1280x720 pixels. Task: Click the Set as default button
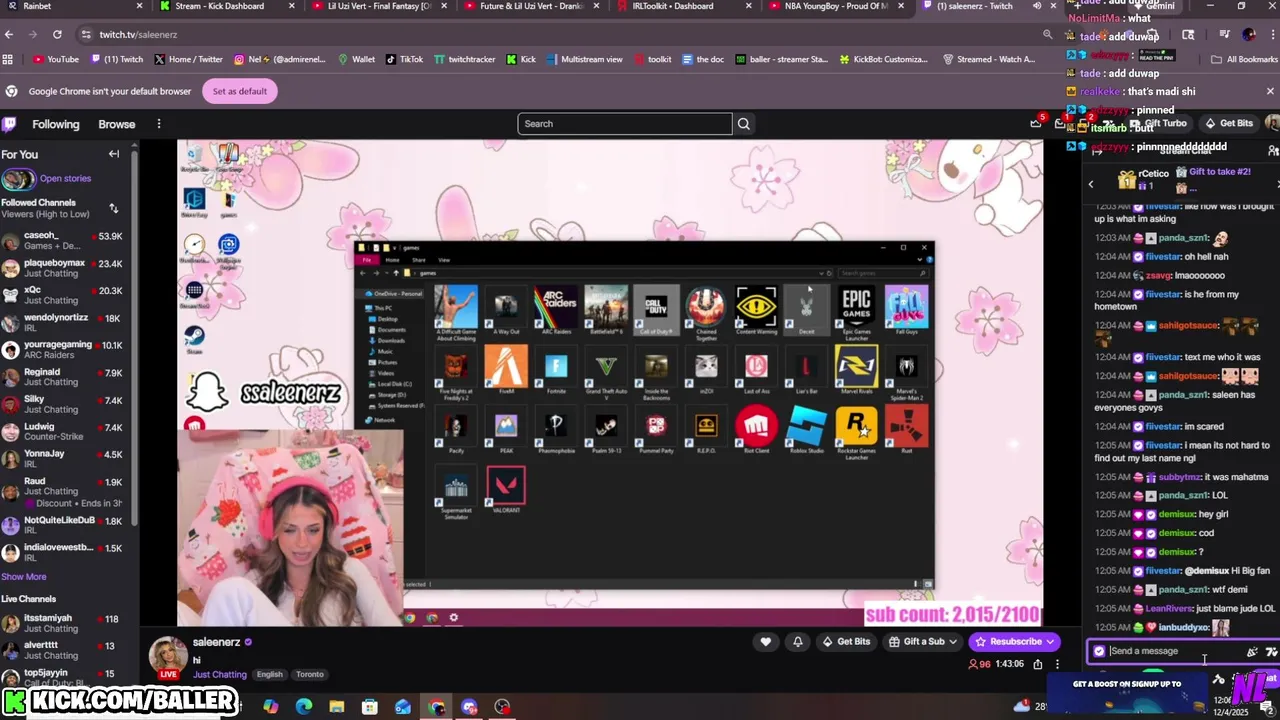pos(239,91)
